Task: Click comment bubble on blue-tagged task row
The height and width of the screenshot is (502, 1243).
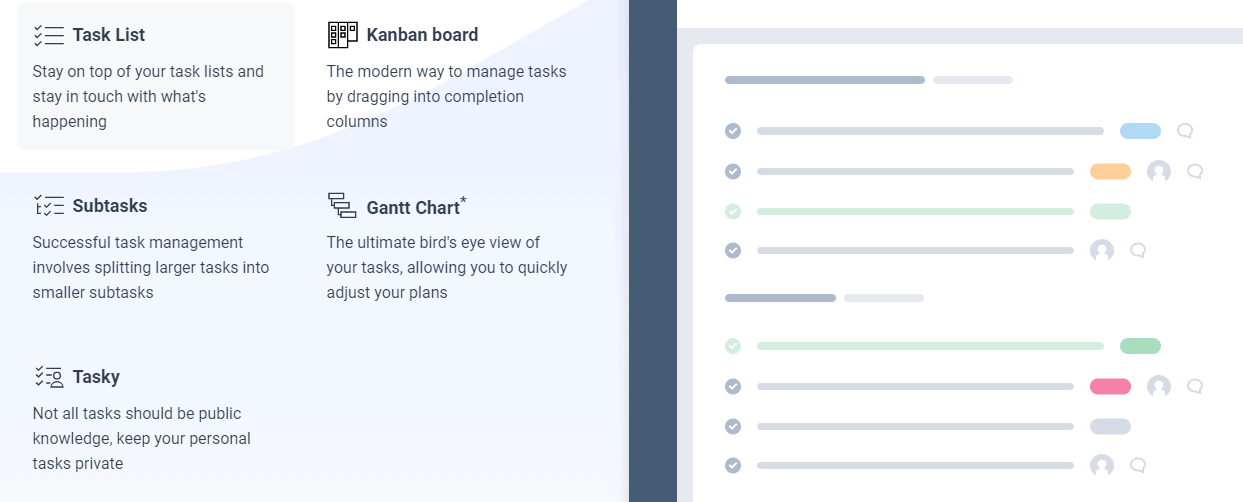Action: pyautogui.click(x=1185, y=131)
